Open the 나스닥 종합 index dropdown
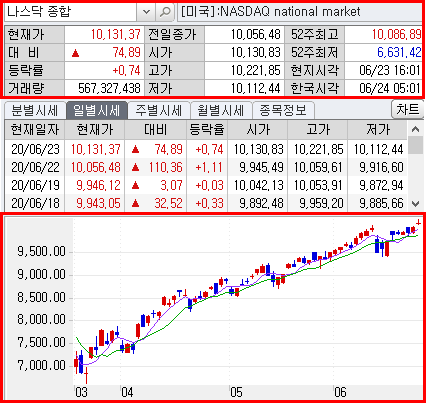Viewport: 426px width, 403px height. pos(146,12)
